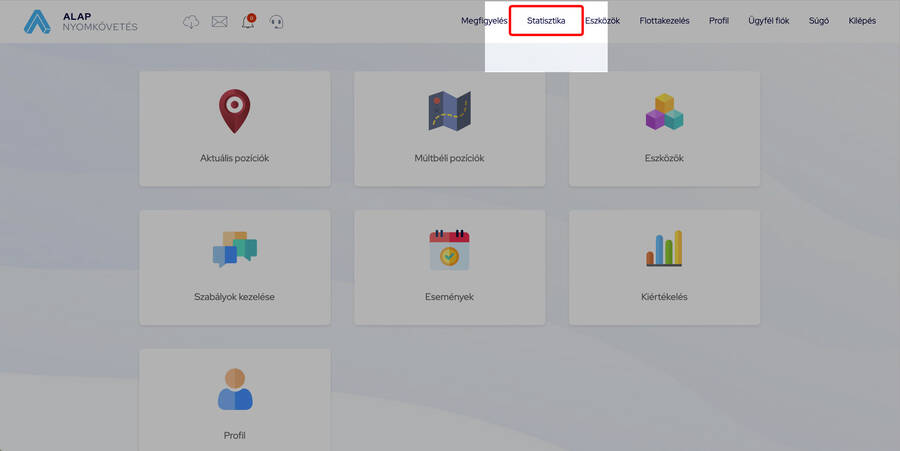
Task: Open Profil in the top navigation
Action: click(x=718, y=21)
